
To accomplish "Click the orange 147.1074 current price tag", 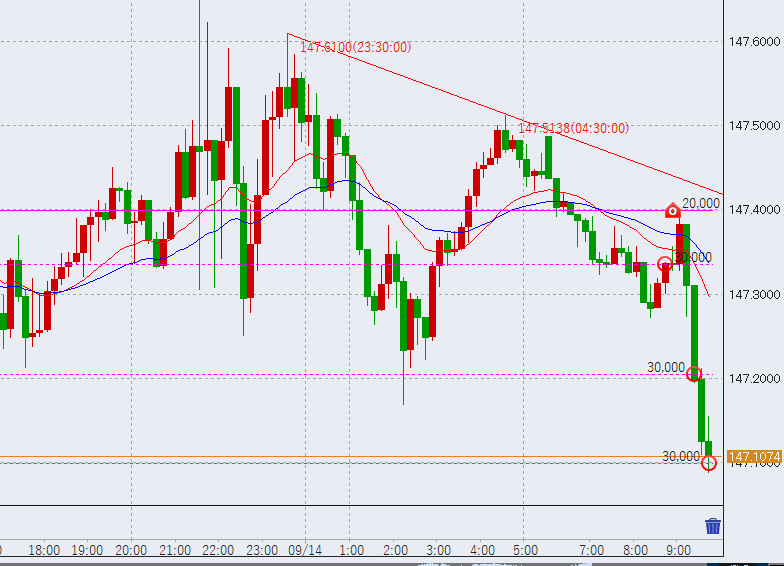I will click(x=754, y=457).
